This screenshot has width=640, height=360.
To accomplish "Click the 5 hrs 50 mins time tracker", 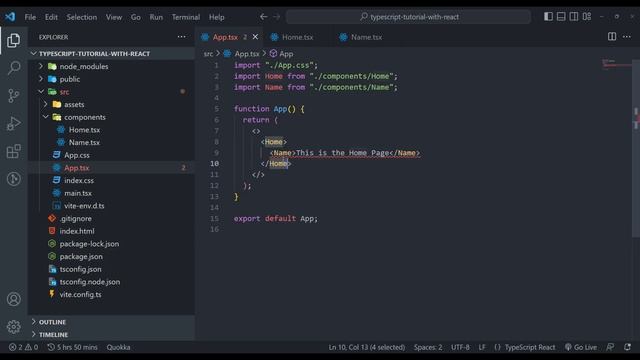I will tap(72, 347).
